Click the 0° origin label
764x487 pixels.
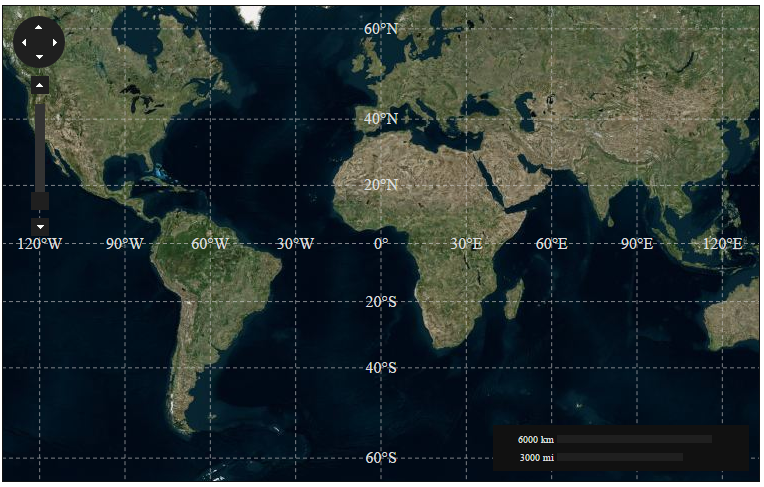coord(381,243)
